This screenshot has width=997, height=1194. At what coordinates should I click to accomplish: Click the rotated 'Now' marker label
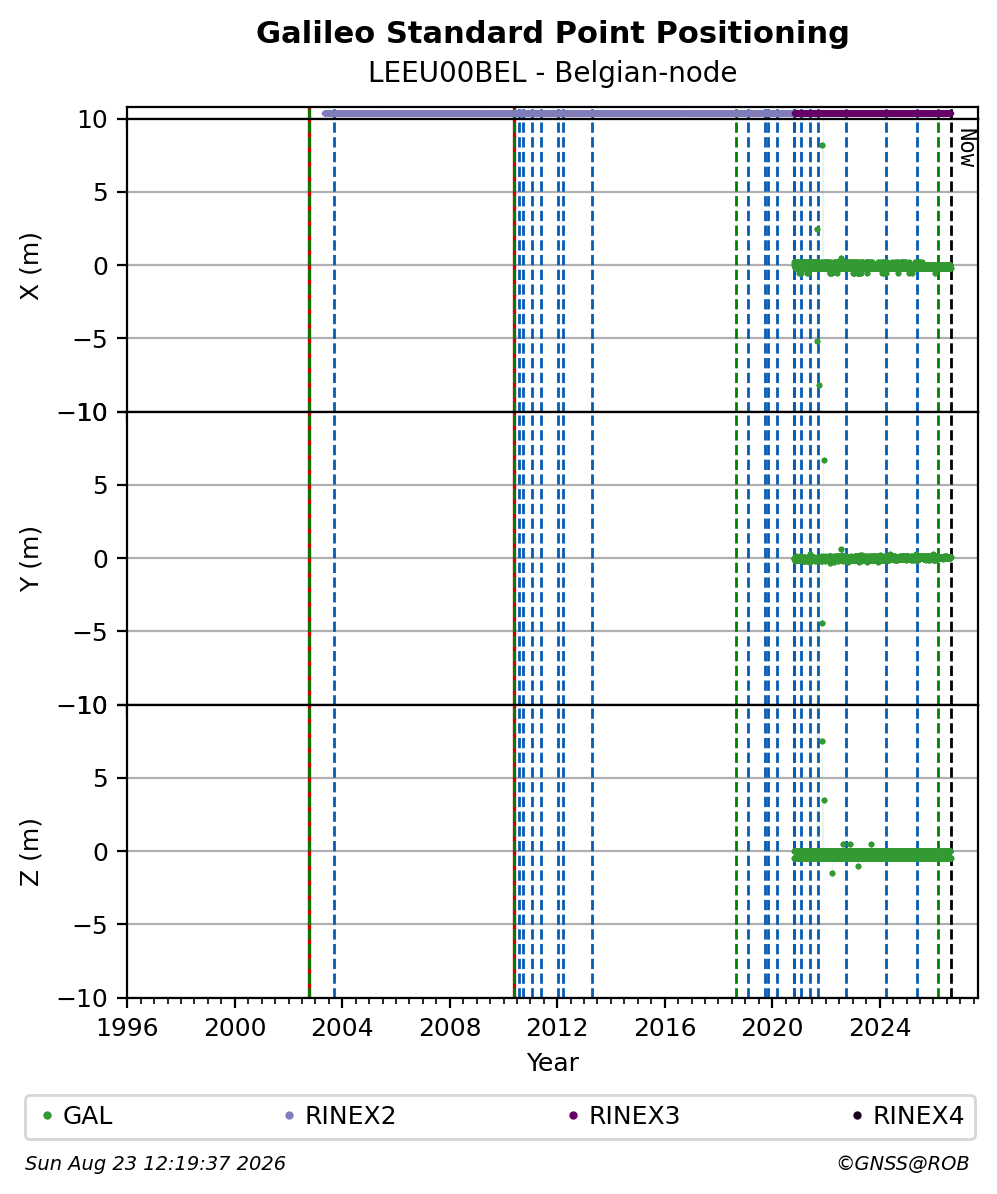coord(967,148)
